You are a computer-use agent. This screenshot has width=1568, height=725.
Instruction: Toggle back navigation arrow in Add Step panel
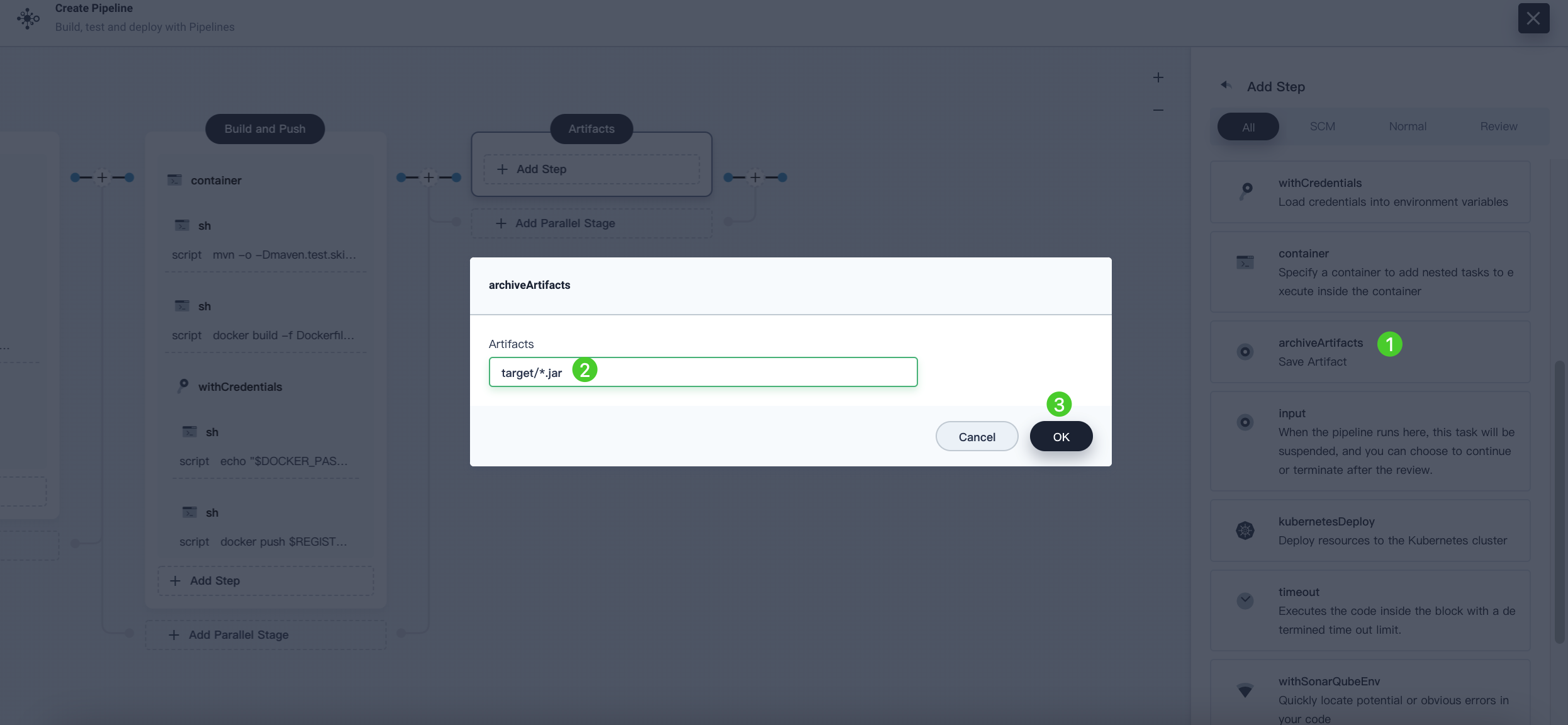click(x=1225, y=85)
